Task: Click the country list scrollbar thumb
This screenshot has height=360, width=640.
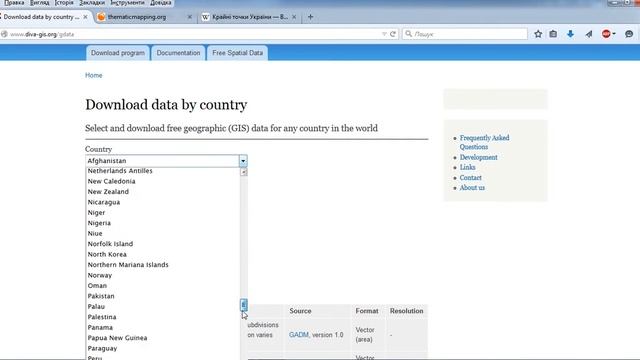Action: (243, 304)
